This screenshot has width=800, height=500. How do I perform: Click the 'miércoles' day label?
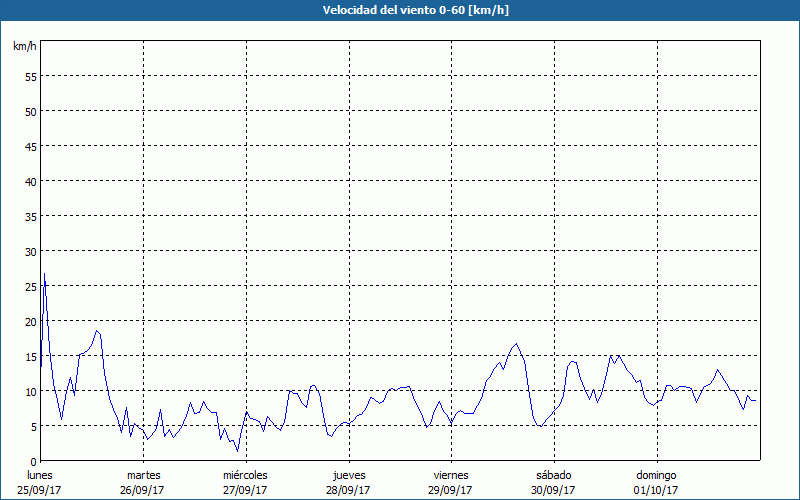245,474
